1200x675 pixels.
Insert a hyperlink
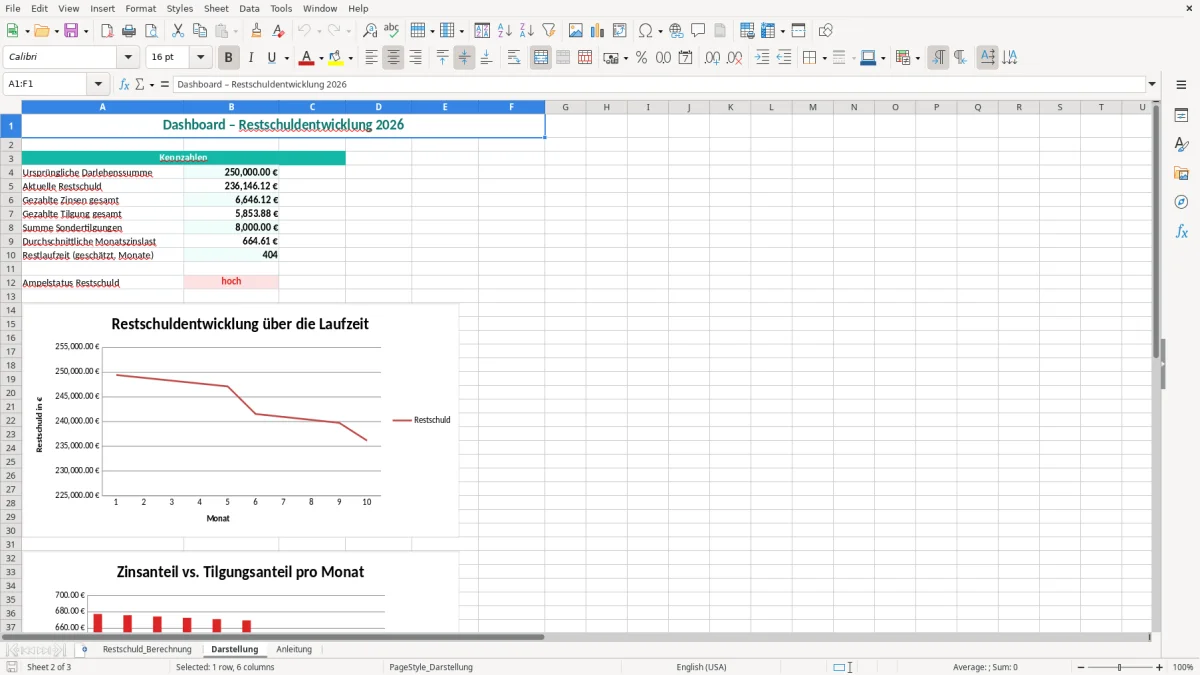[677, 31]
